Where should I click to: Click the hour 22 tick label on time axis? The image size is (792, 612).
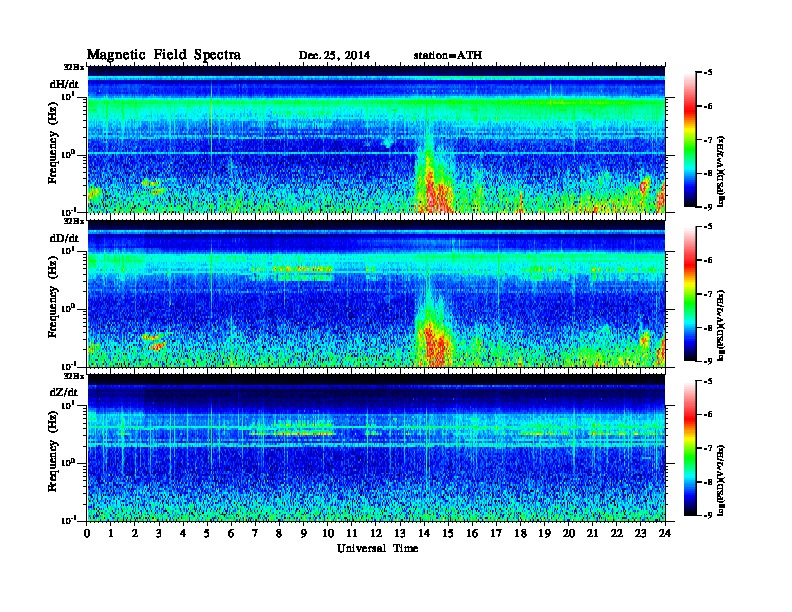pyautogui.click(x=616, y=533)
